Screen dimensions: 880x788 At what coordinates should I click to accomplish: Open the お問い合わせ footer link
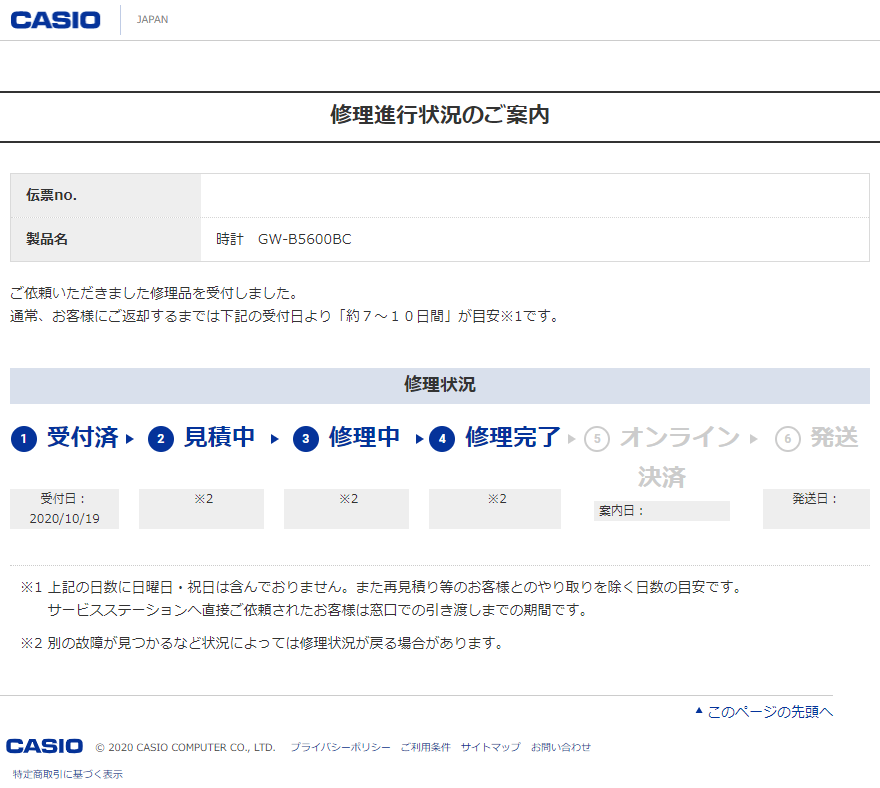pos(560,747)
